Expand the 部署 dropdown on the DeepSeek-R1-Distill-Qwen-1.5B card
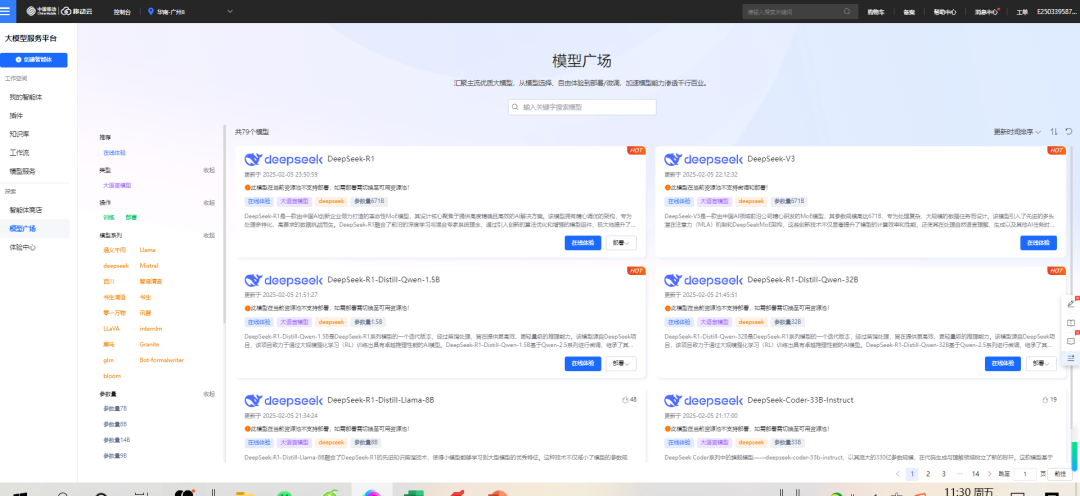This screenshot has width=1080, height=496. (x=621, y=363)
